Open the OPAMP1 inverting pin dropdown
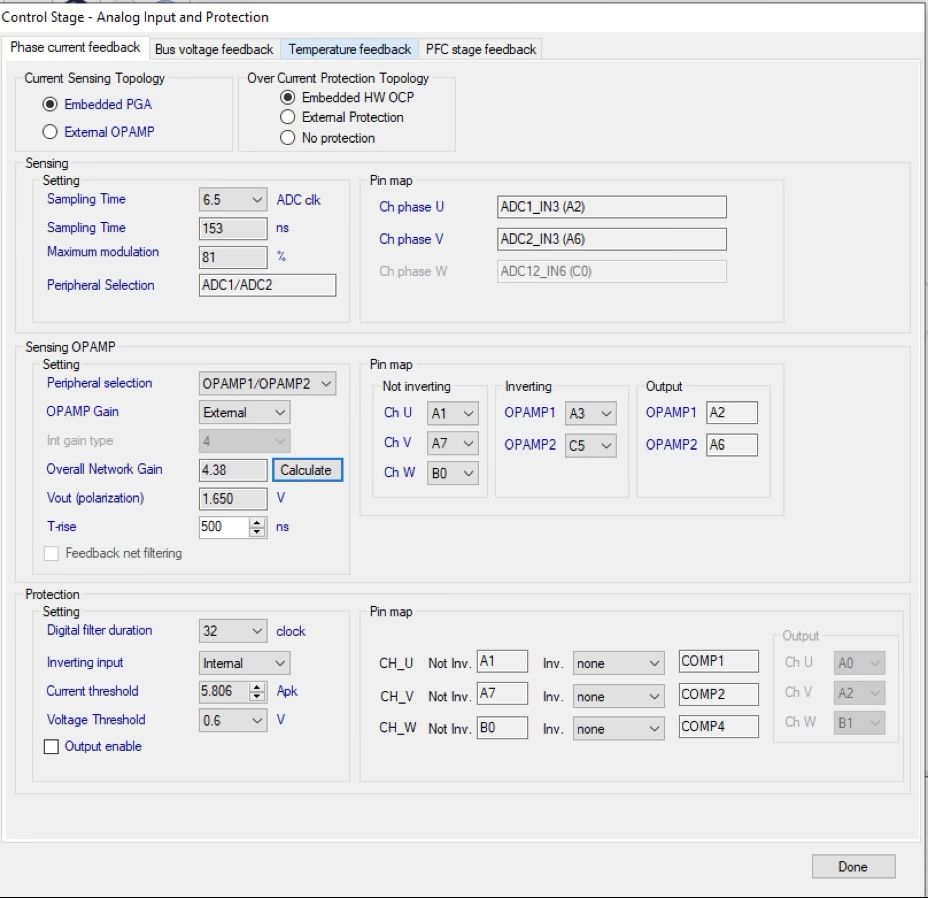The height and width of the screenshot is (898, 928). click(591, 413)
